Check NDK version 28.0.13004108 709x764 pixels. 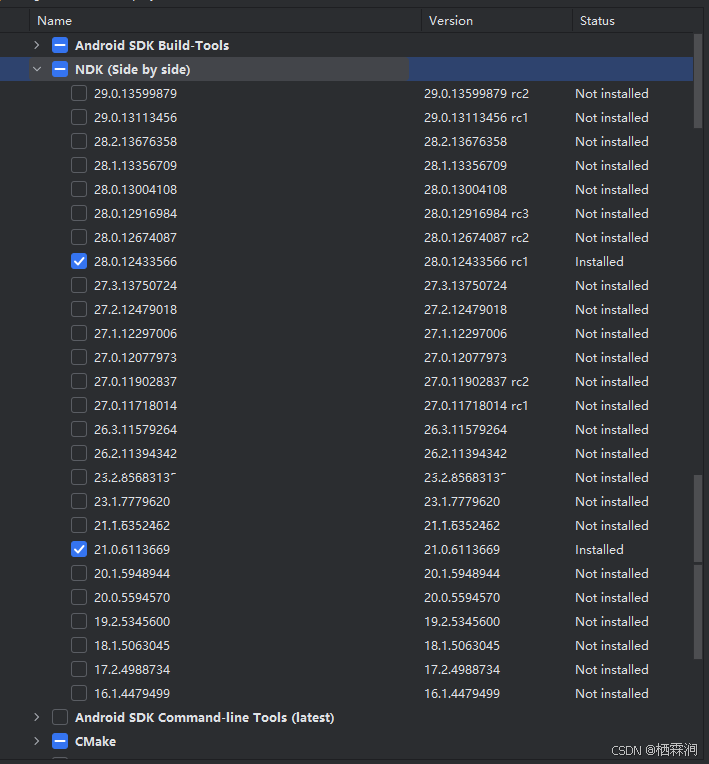coord(79,189)
